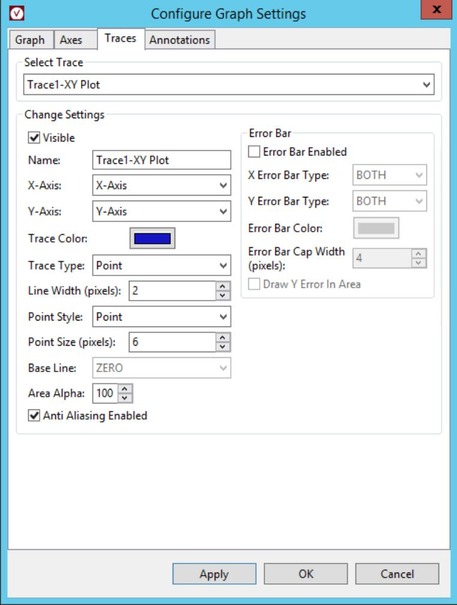Confirm settings with OK button
The height and width of the screenshot is (605, 457).
tap(306, 574)
